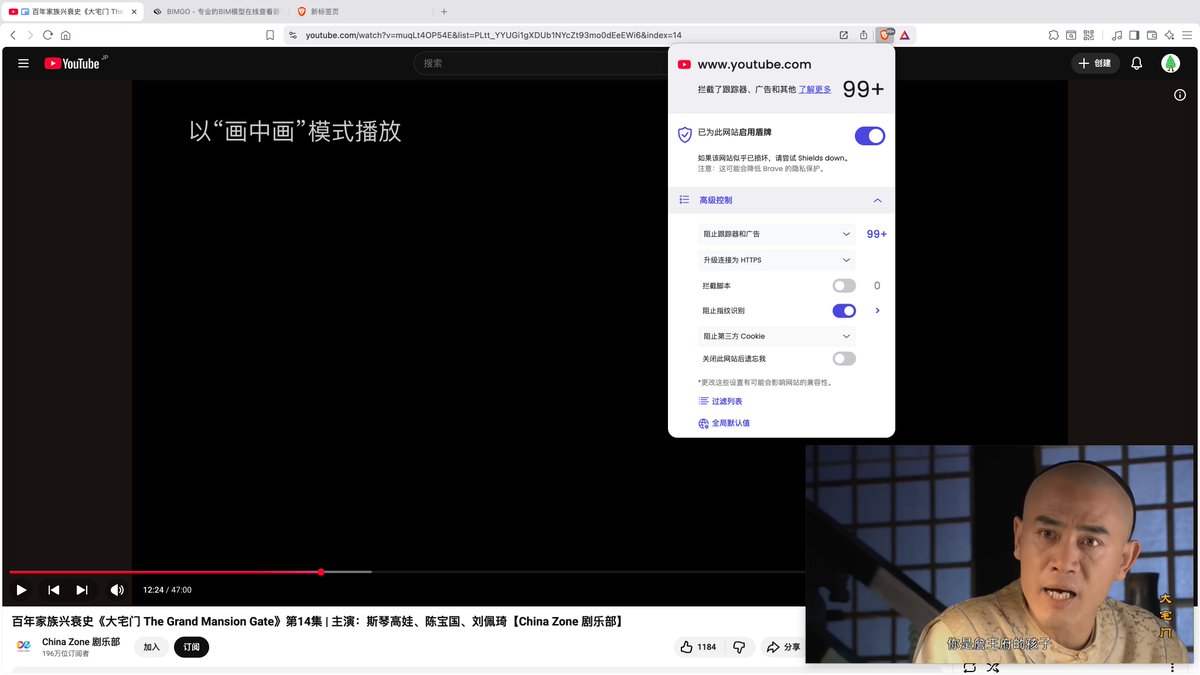The height and width of the screenshot is (675, 1200).
Task: Go back with browser back arrow
Action: 13,35
